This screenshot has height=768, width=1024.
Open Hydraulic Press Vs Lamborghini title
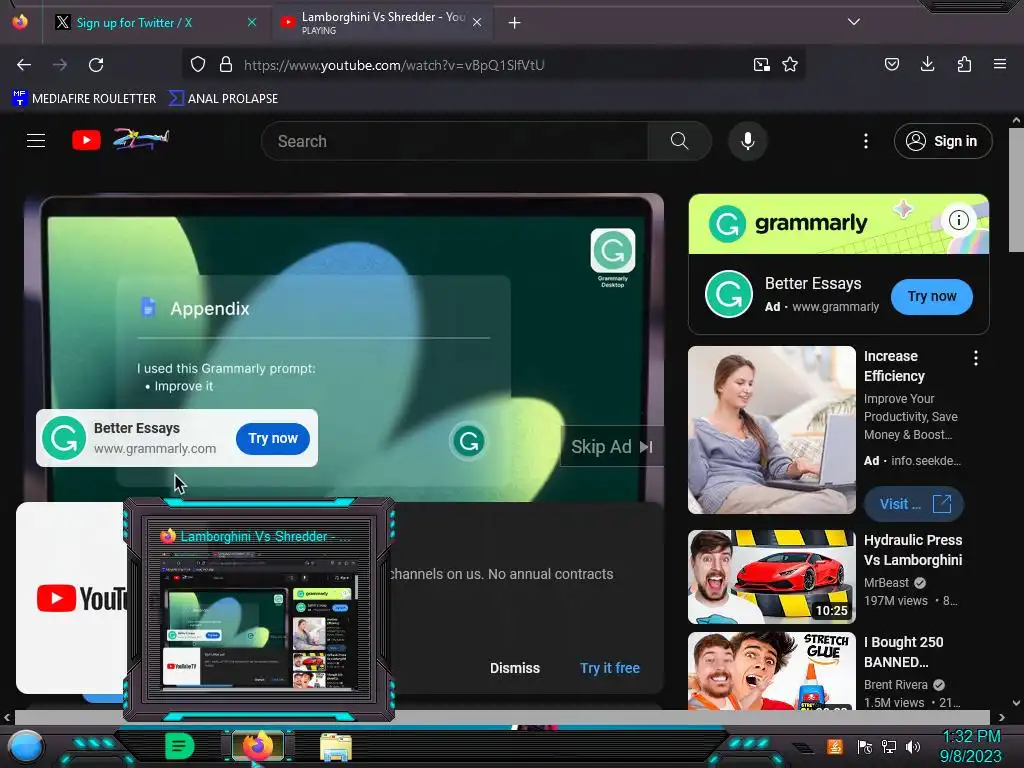pyautogui.click(x=913, y=550)
